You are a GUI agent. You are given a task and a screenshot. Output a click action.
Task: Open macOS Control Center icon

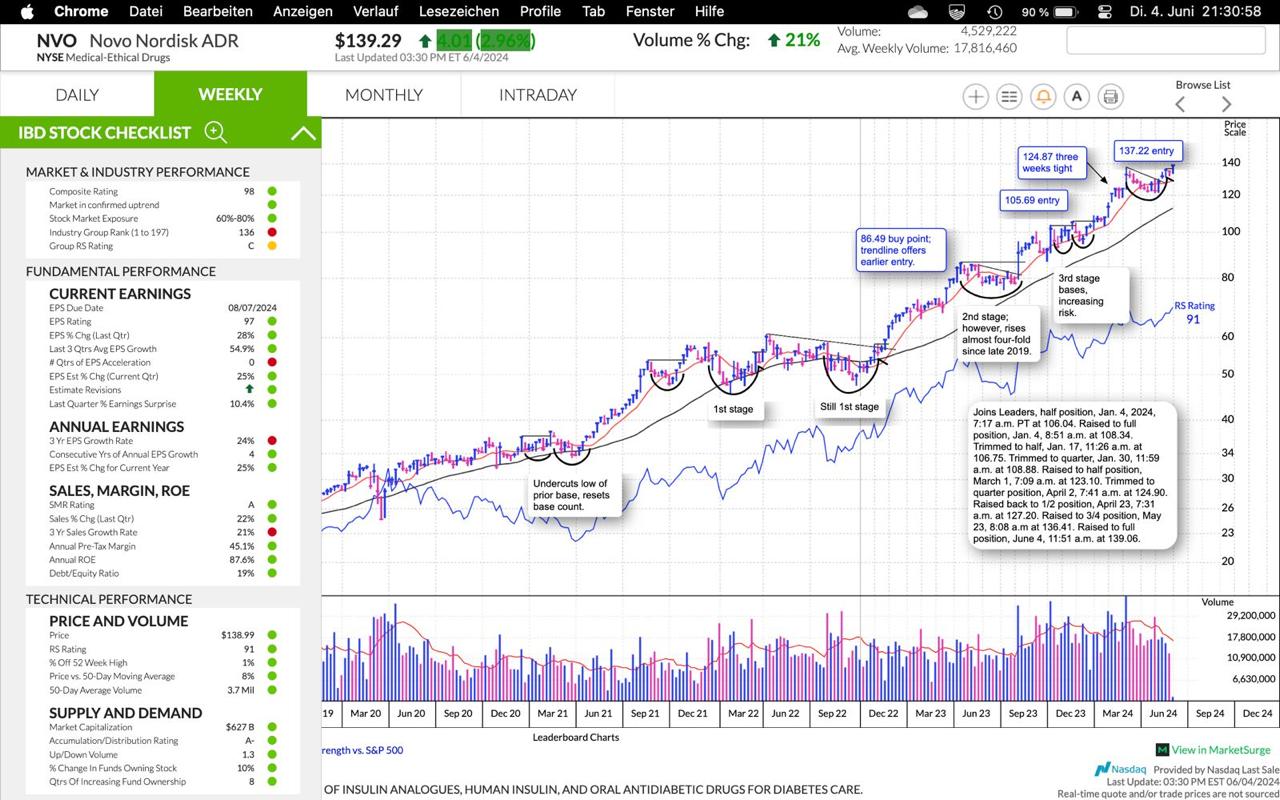point(1105,12)
